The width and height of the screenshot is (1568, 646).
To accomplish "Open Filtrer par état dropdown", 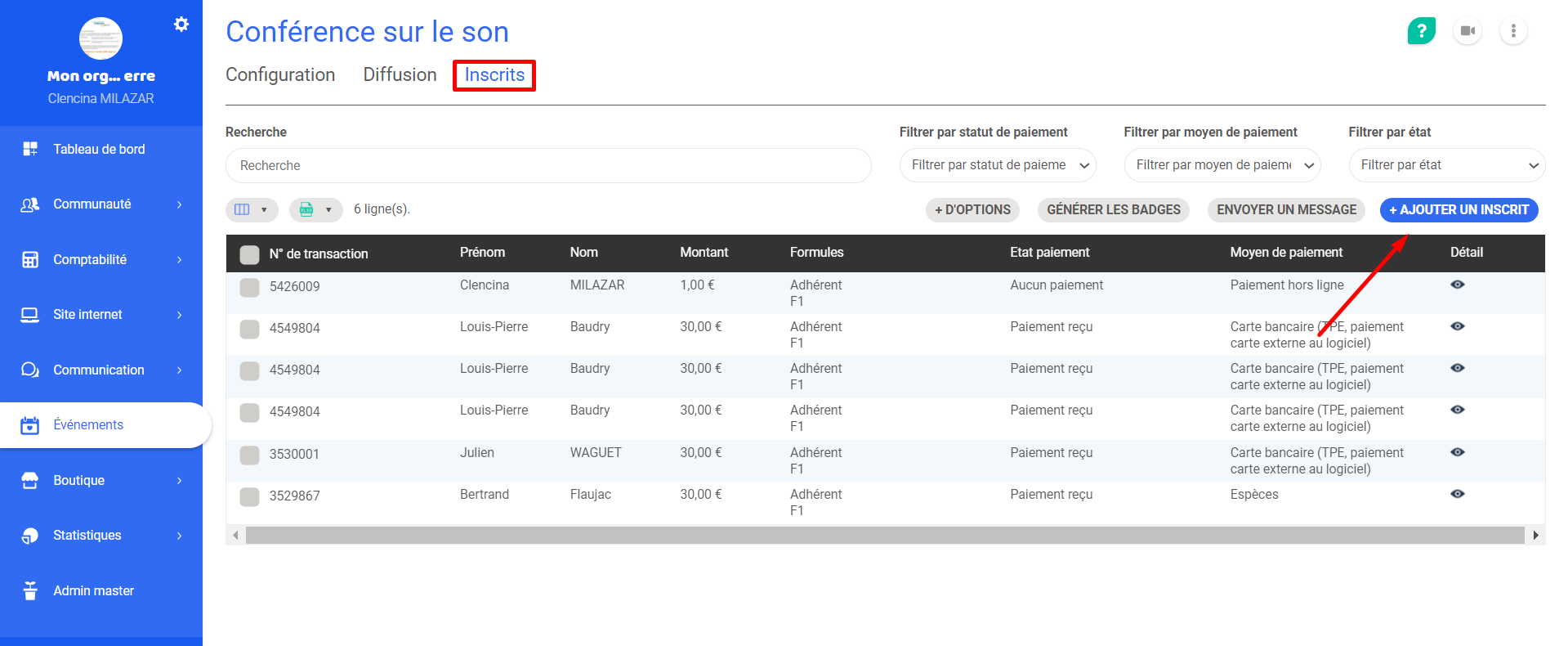I will pos(1447,165).
